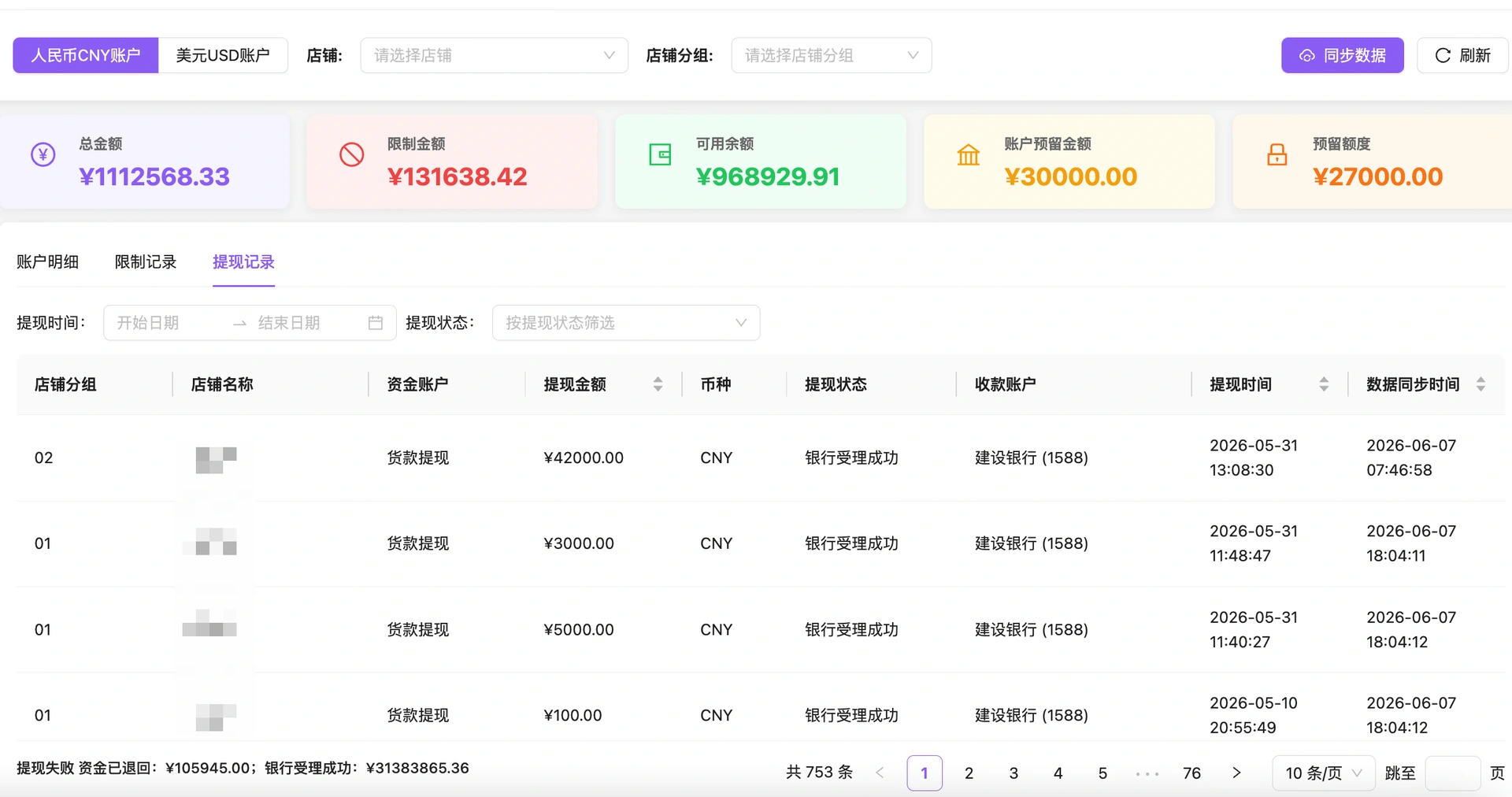Click the blurred shop name in ¥3000.00 row
Screen dimensions: 1512x797
[209, 543]
